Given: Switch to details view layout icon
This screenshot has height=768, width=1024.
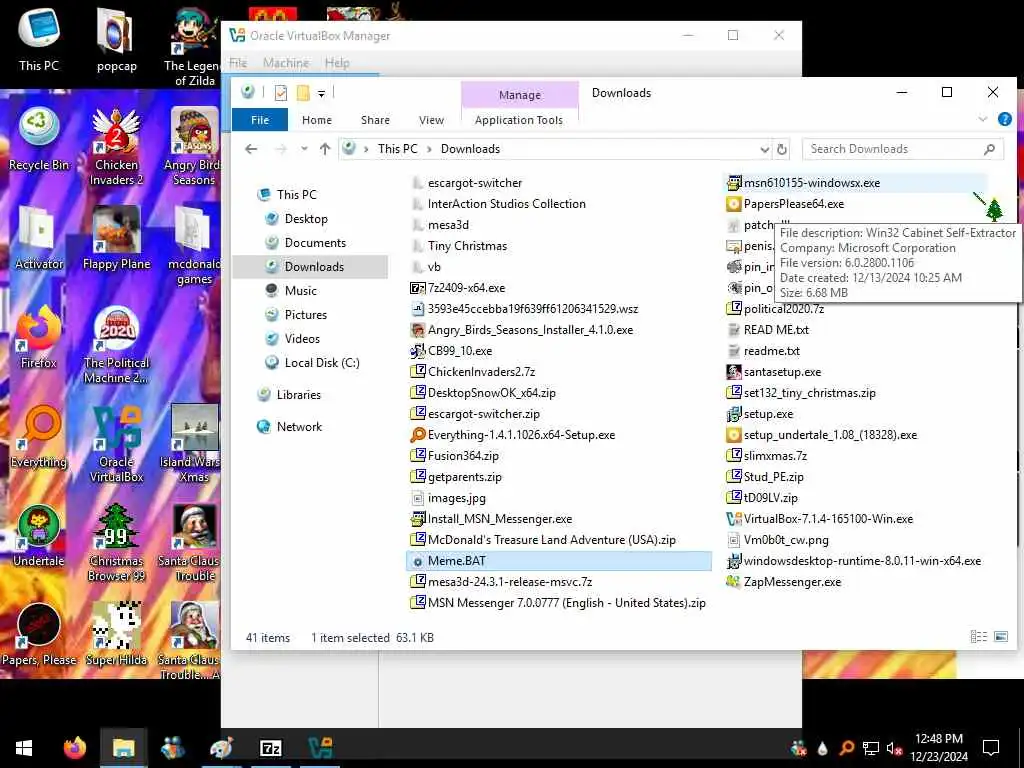Looking at the screenshot, I should 978,637.
